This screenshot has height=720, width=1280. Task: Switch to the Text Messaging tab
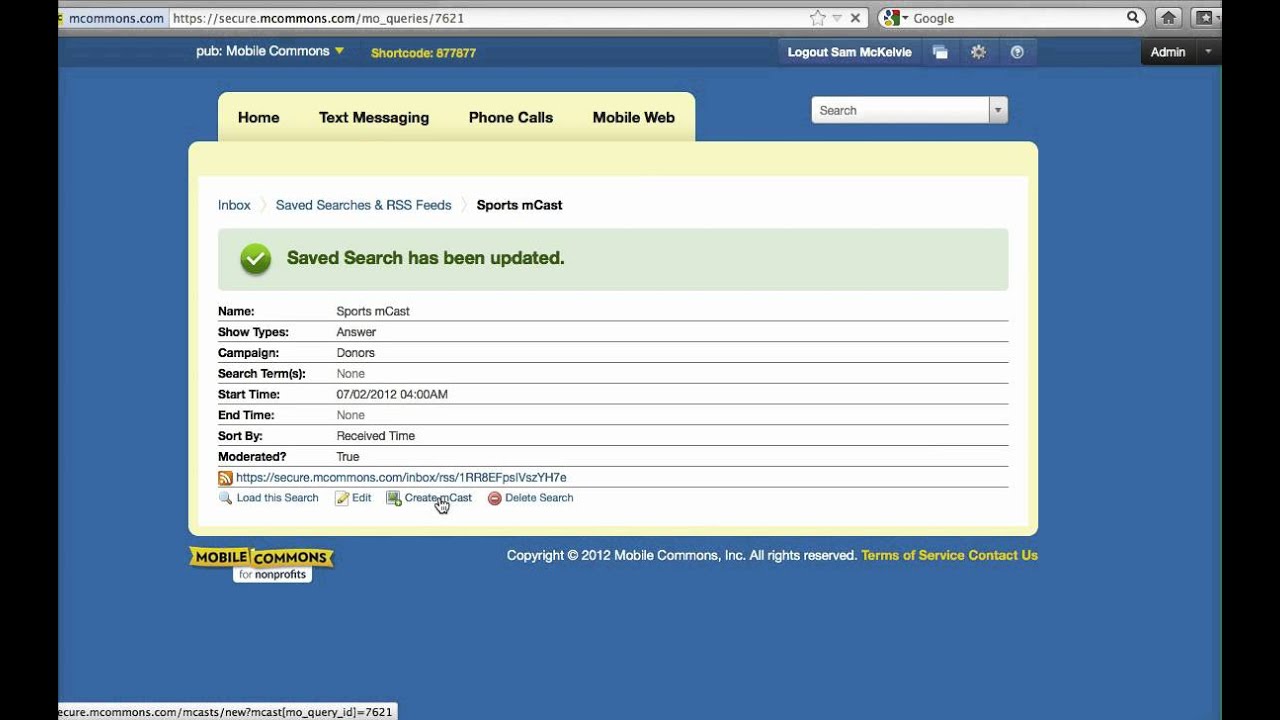(374, 117)
